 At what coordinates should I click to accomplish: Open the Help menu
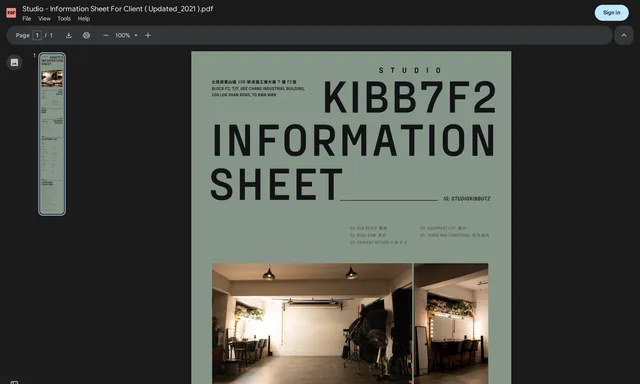[x=84, y=19]
